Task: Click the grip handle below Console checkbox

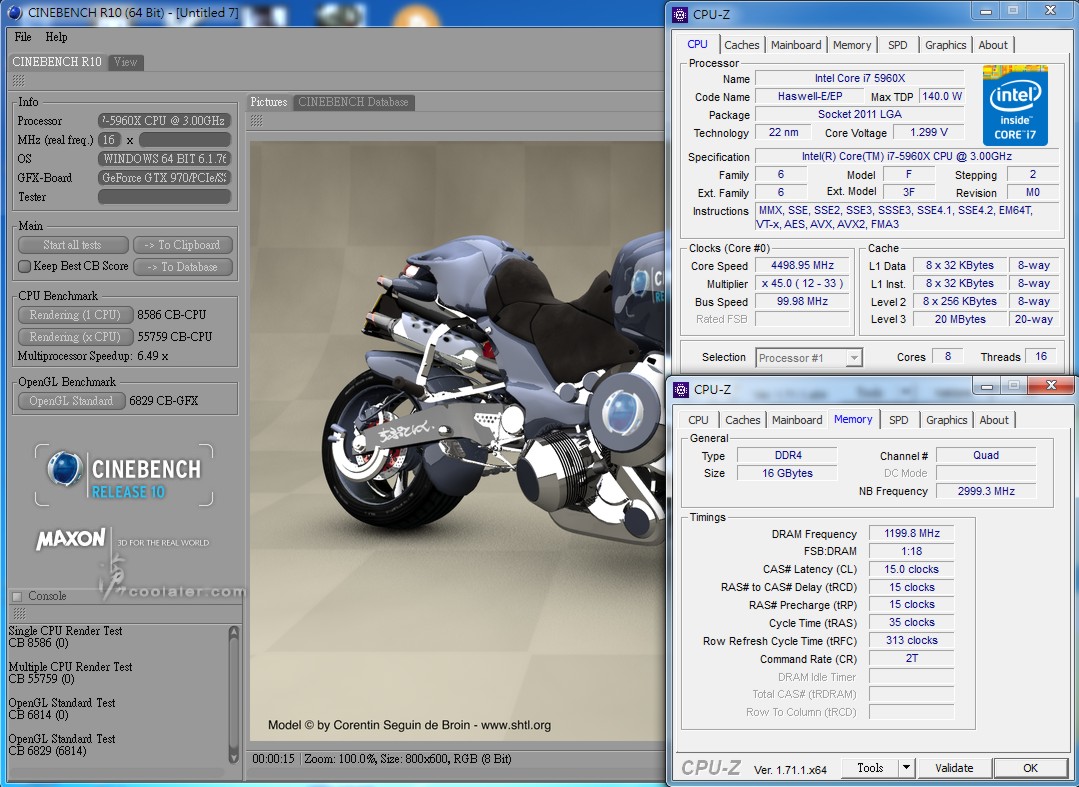Action: click(19, 613)
